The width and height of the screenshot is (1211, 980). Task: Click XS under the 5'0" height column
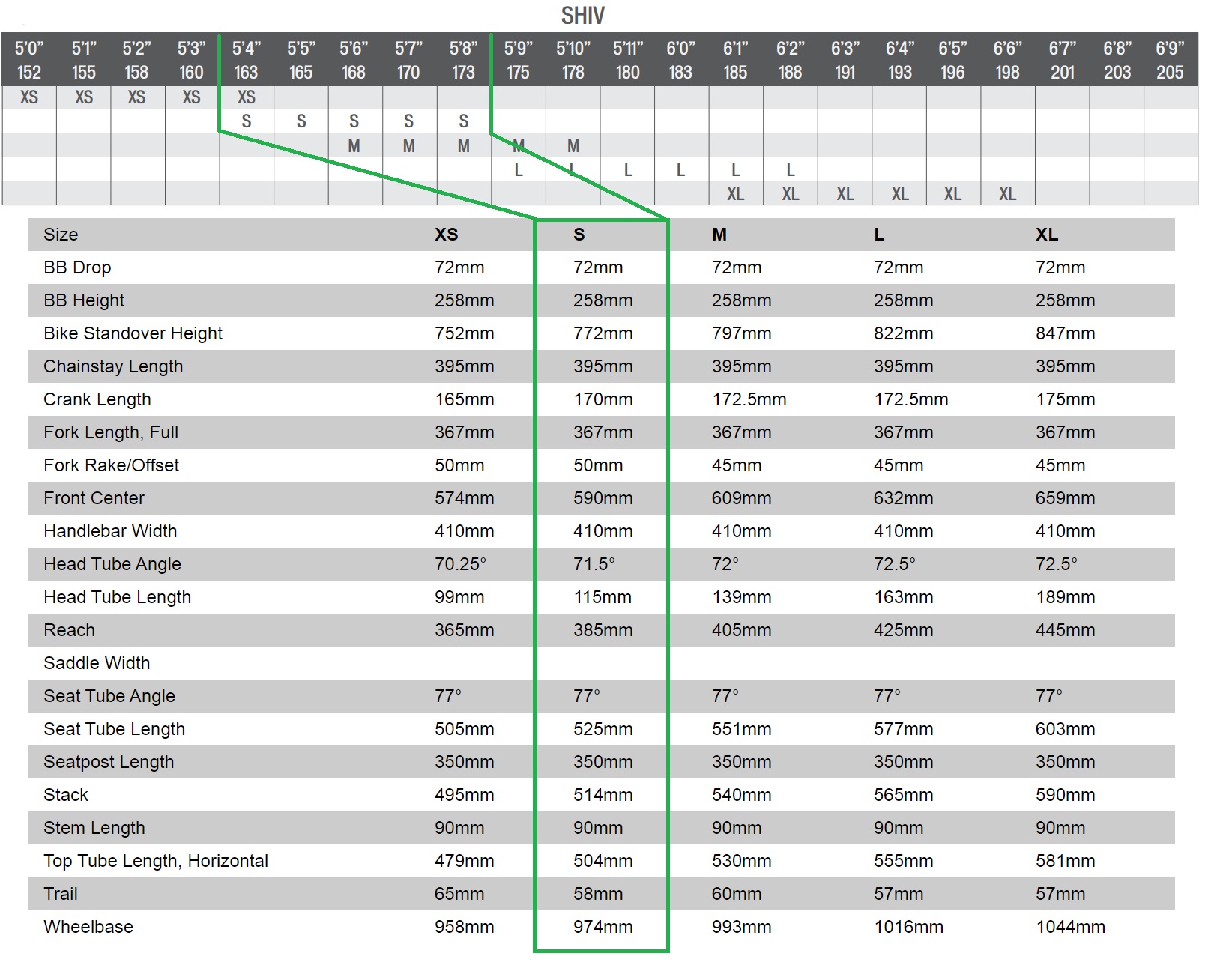point(29,97)
